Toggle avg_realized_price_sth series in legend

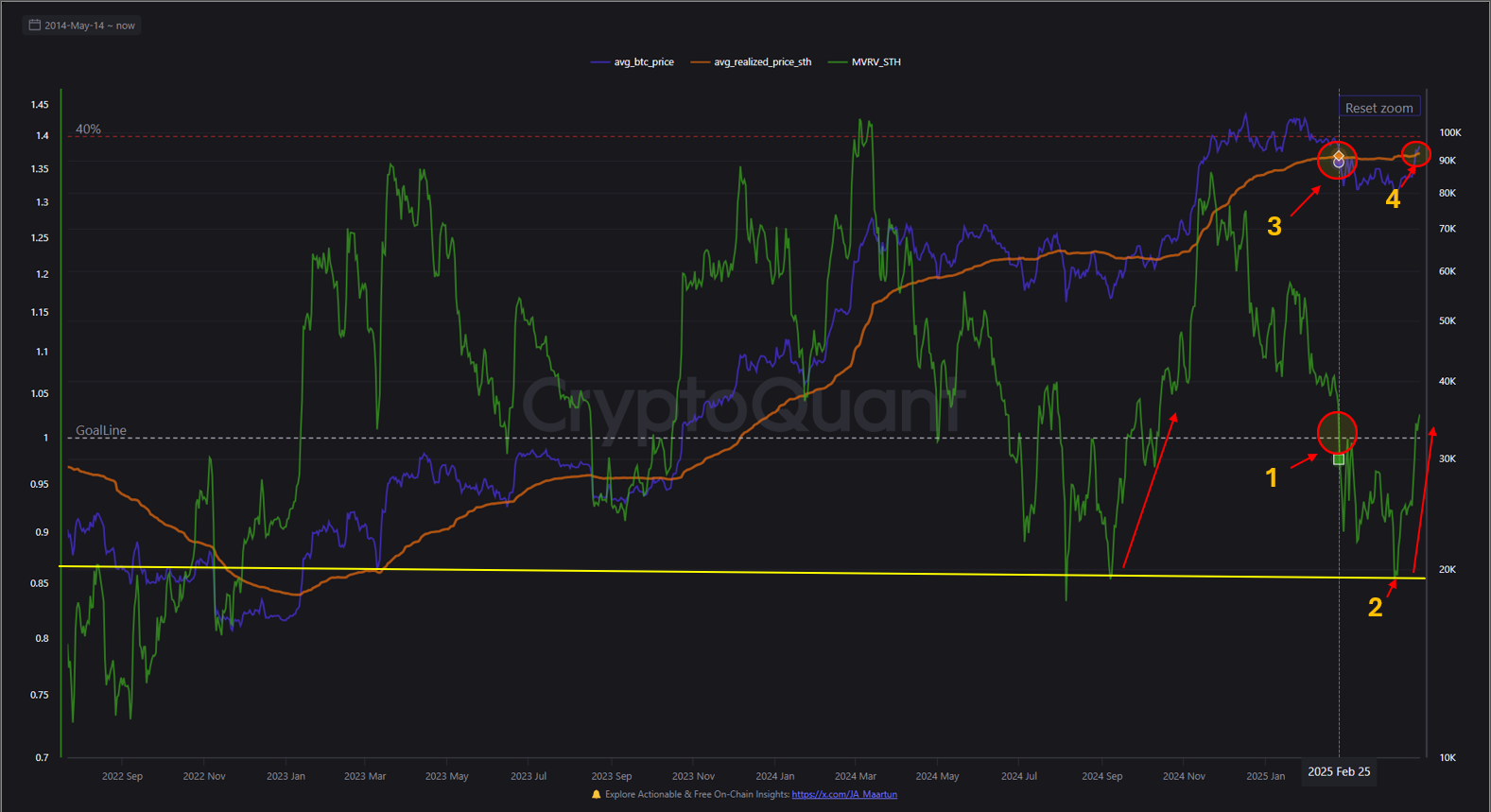click(762, 62)
